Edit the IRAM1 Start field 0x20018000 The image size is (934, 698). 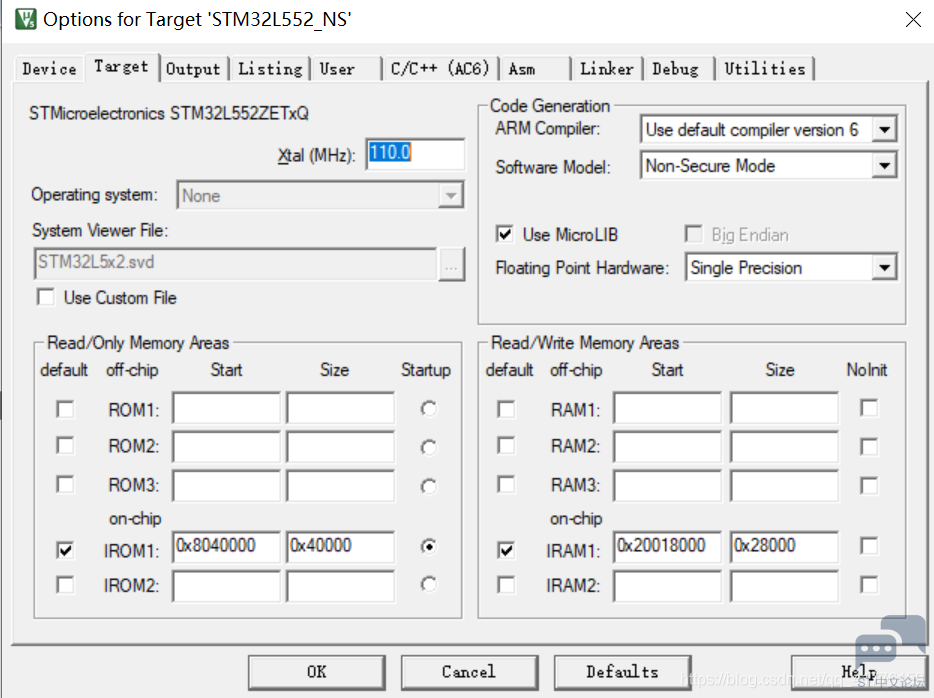coord(667,547)
